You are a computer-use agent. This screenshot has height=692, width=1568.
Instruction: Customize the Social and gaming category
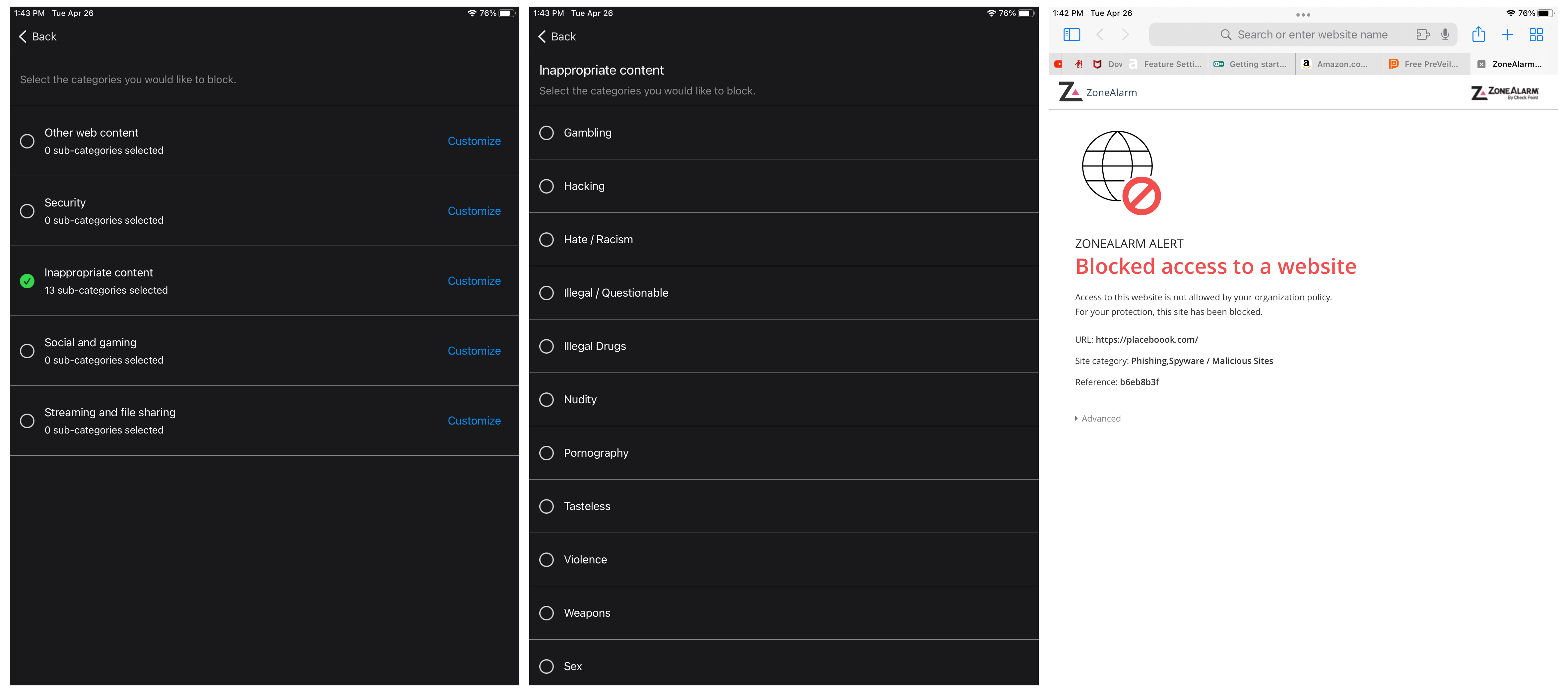474,351
